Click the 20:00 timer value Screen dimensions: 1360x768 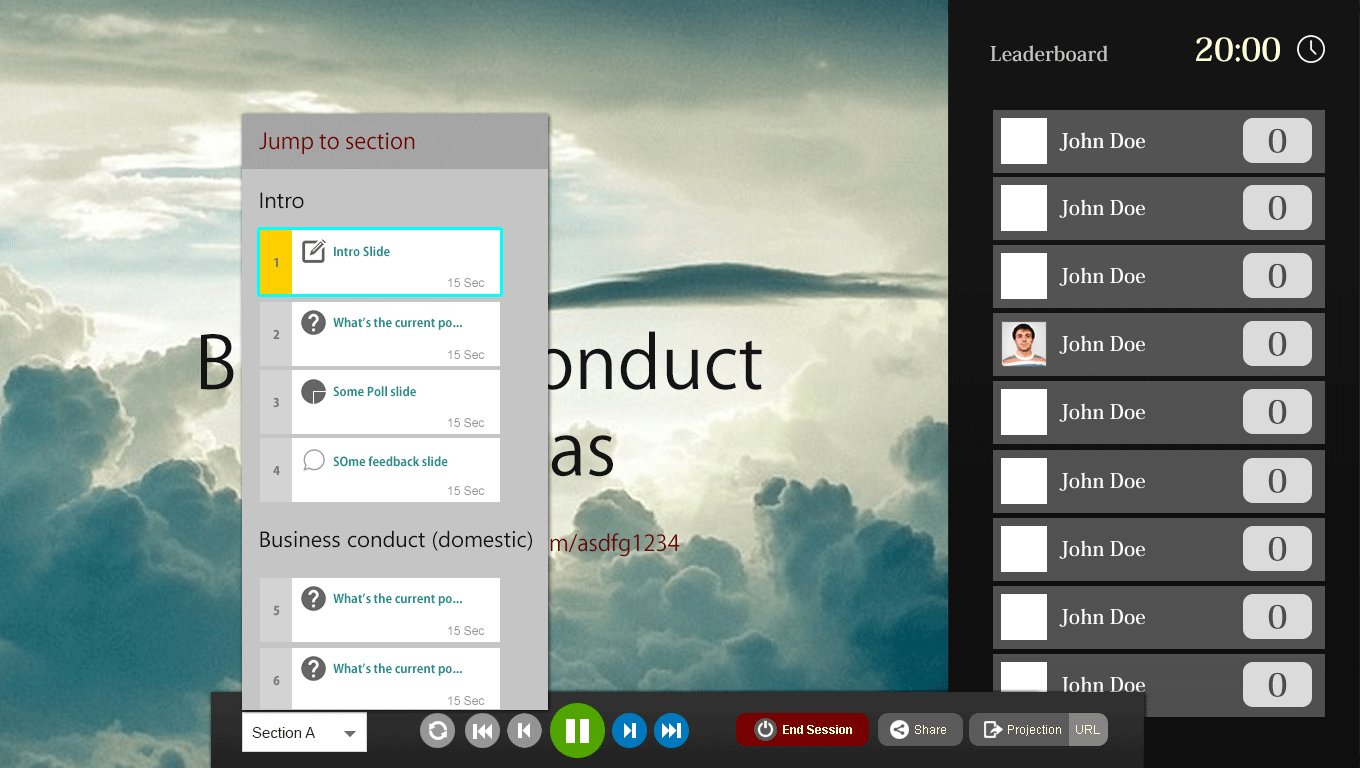click(x=1238, y=49)
